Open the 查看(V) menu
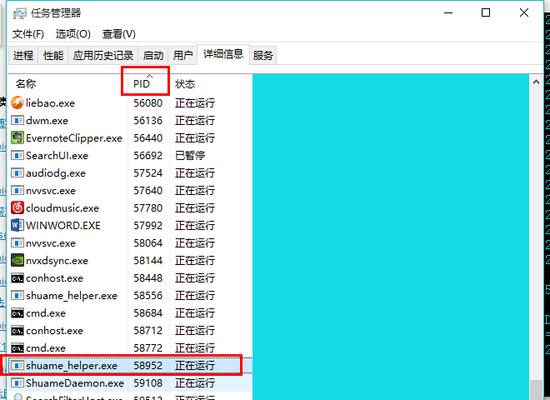This screenshot has height=400, width=550. pos(119,34)
